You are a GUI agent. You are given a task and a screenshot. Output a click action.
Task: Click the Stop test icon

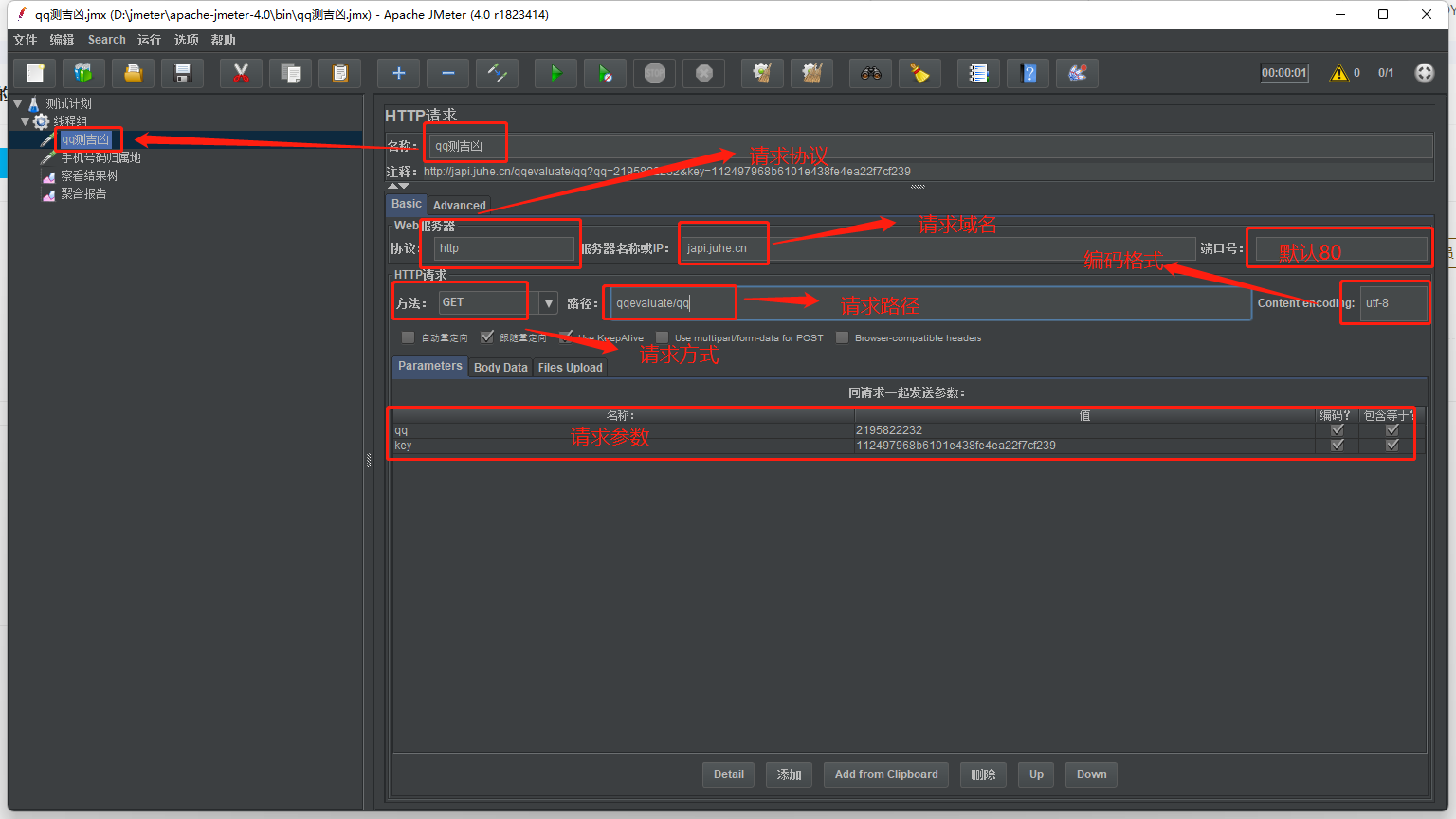[654, 73]
